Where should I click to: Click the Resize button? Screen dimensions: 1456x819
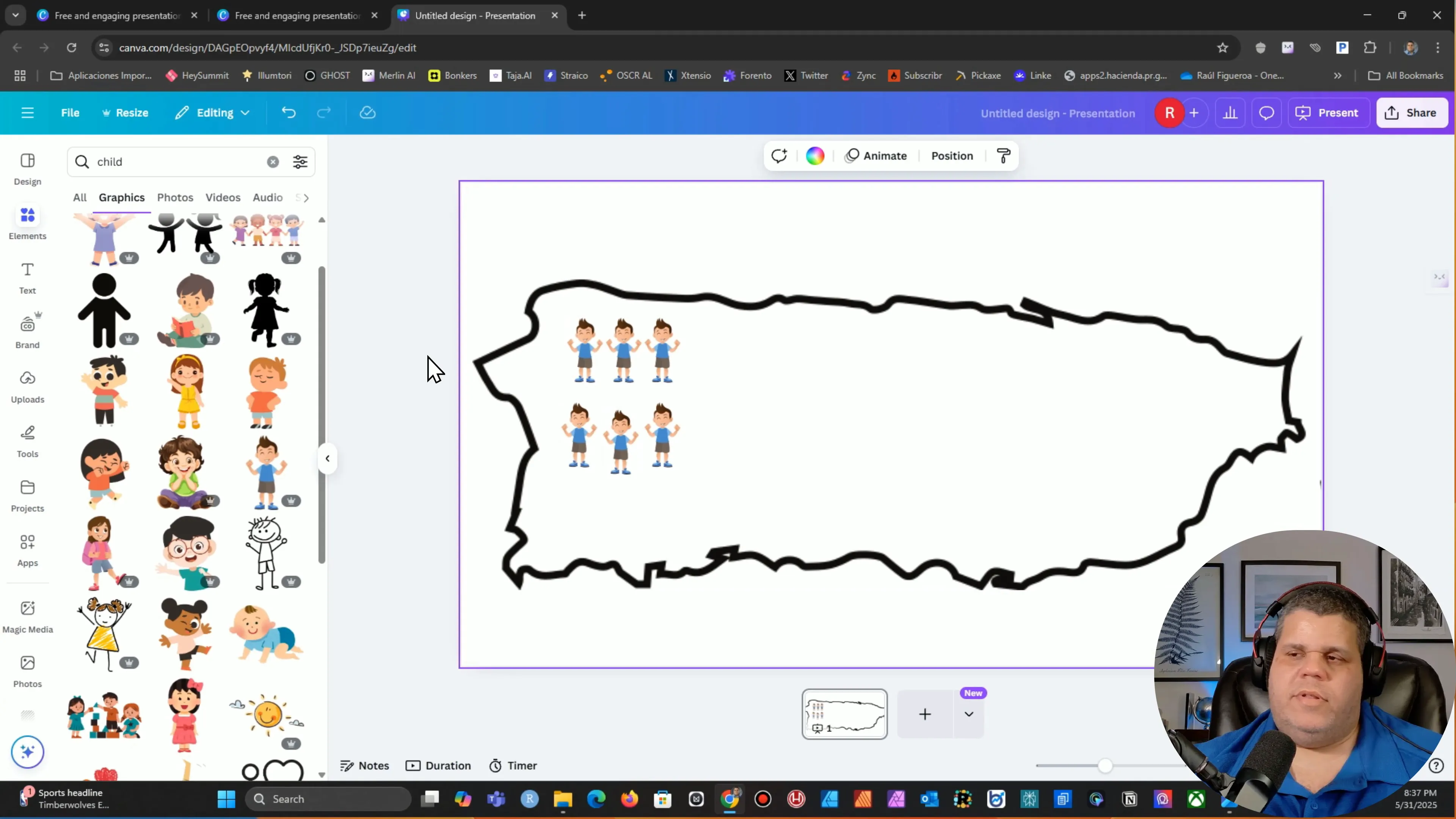pos(125,113)
